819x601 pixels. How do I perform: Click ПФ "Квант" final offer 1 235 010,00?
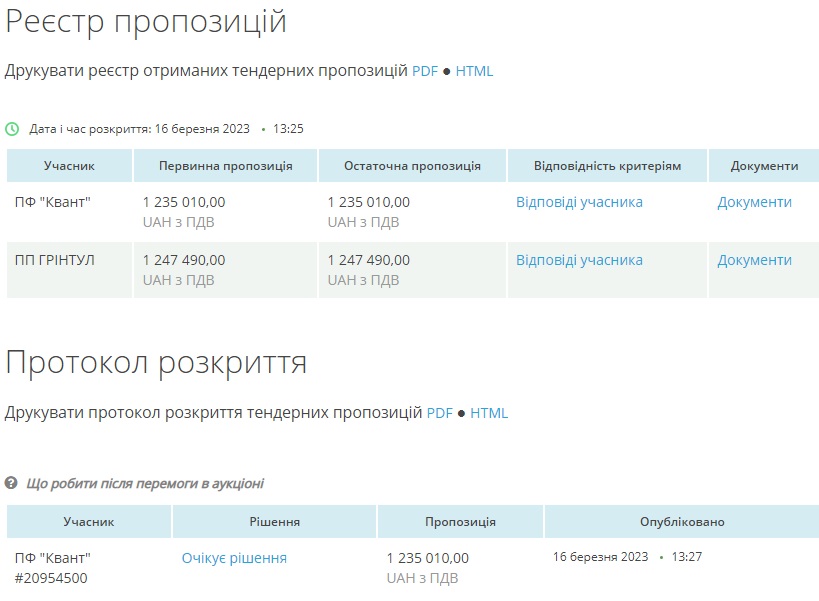coord(369,202)
